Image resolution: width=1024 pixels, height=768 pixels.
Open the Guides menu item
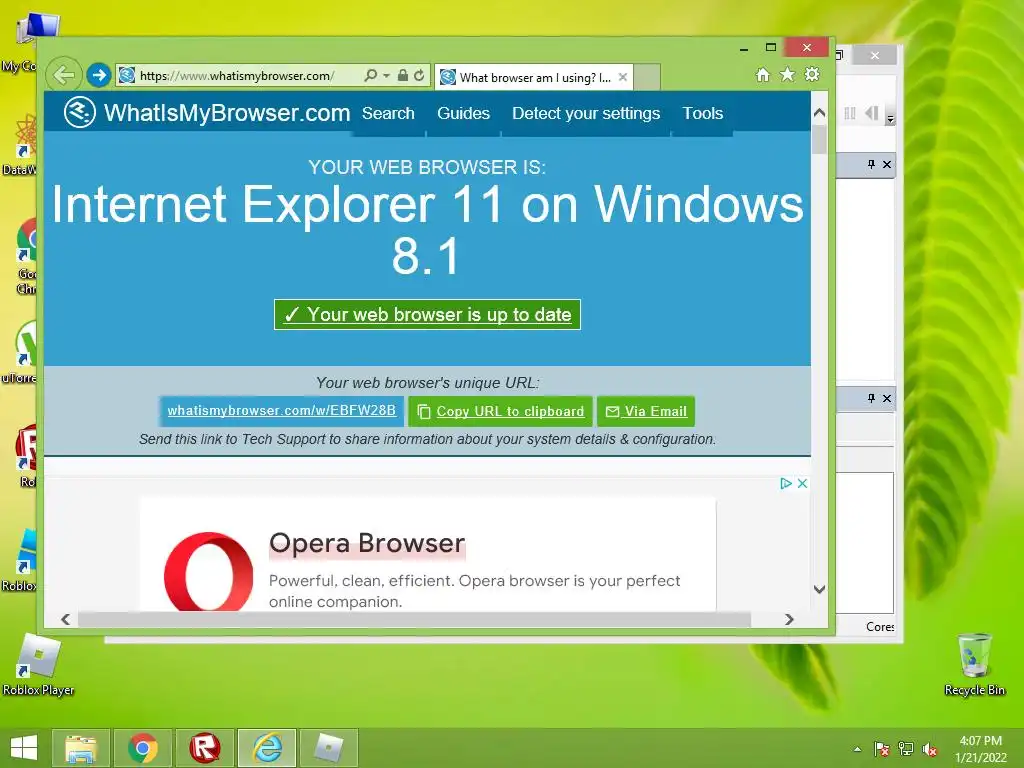[x=464, y=114]
